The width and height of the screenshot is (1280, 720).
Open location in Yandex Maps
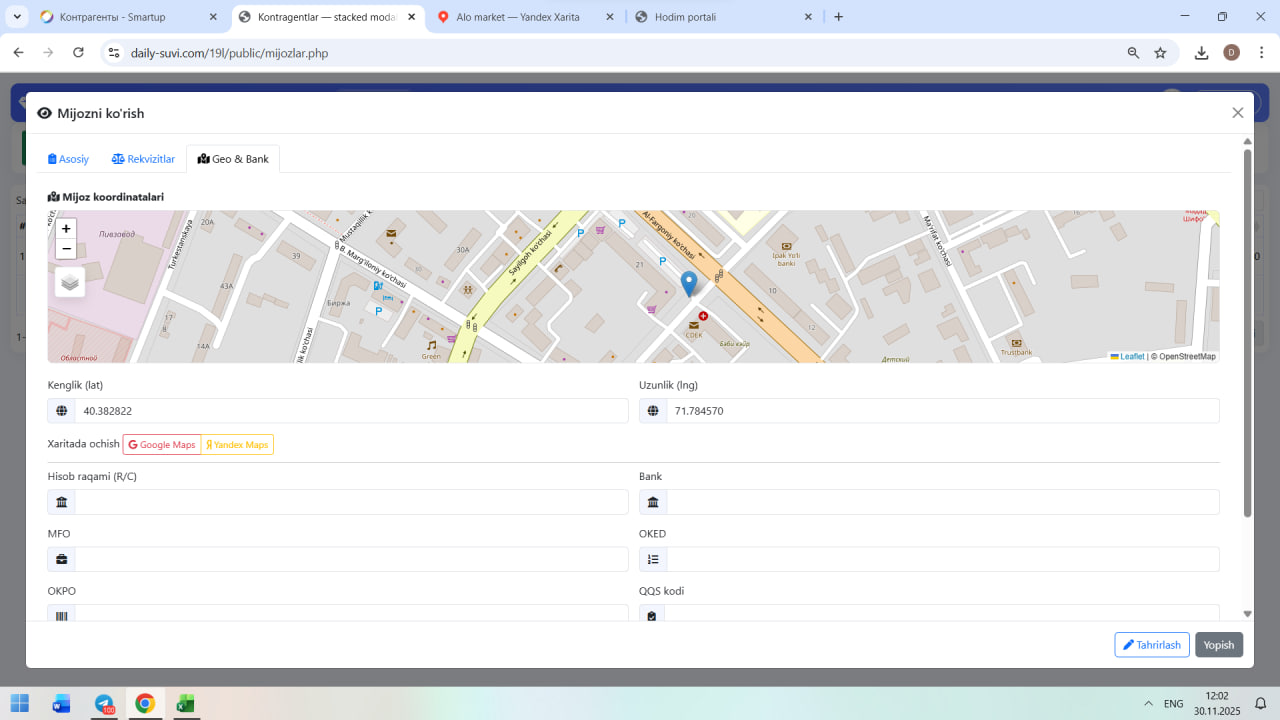tap(237, 445)
